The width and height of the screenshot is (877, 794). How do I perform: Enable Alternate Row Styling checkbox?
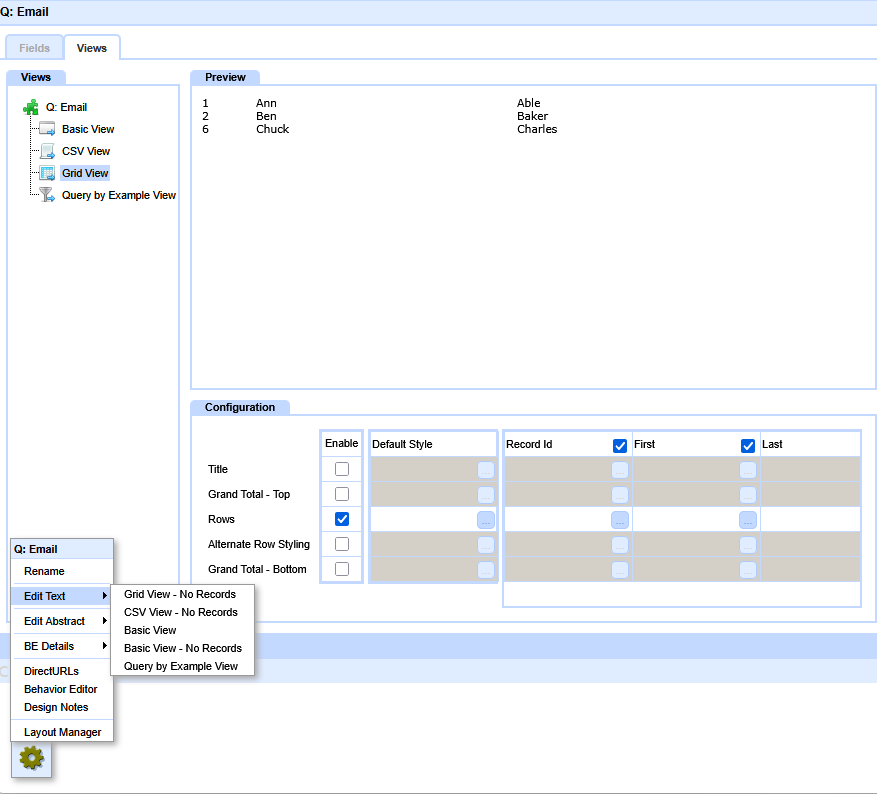click(342, 544)
